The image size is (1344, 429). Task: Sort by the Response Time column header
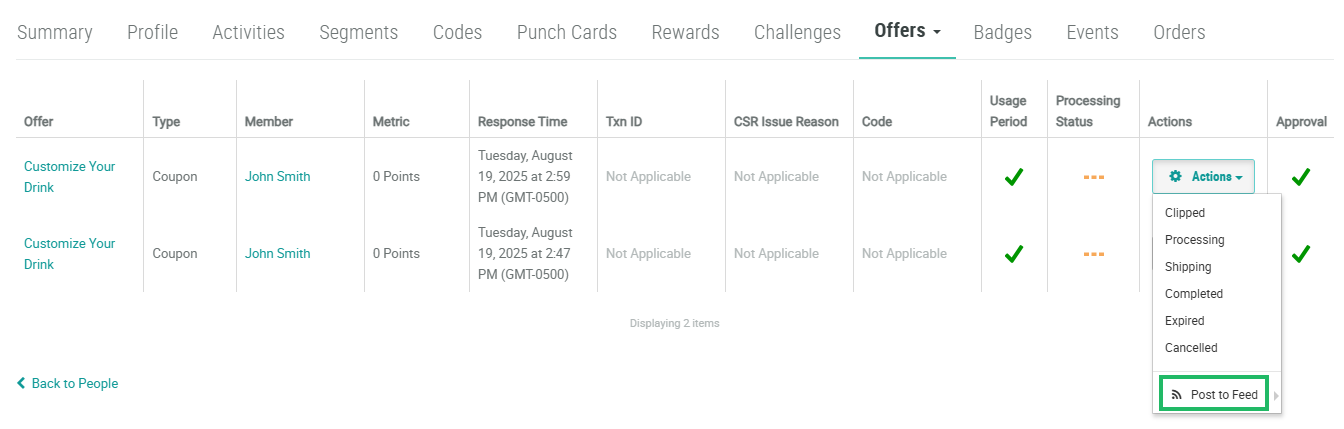tap(522, 122)
